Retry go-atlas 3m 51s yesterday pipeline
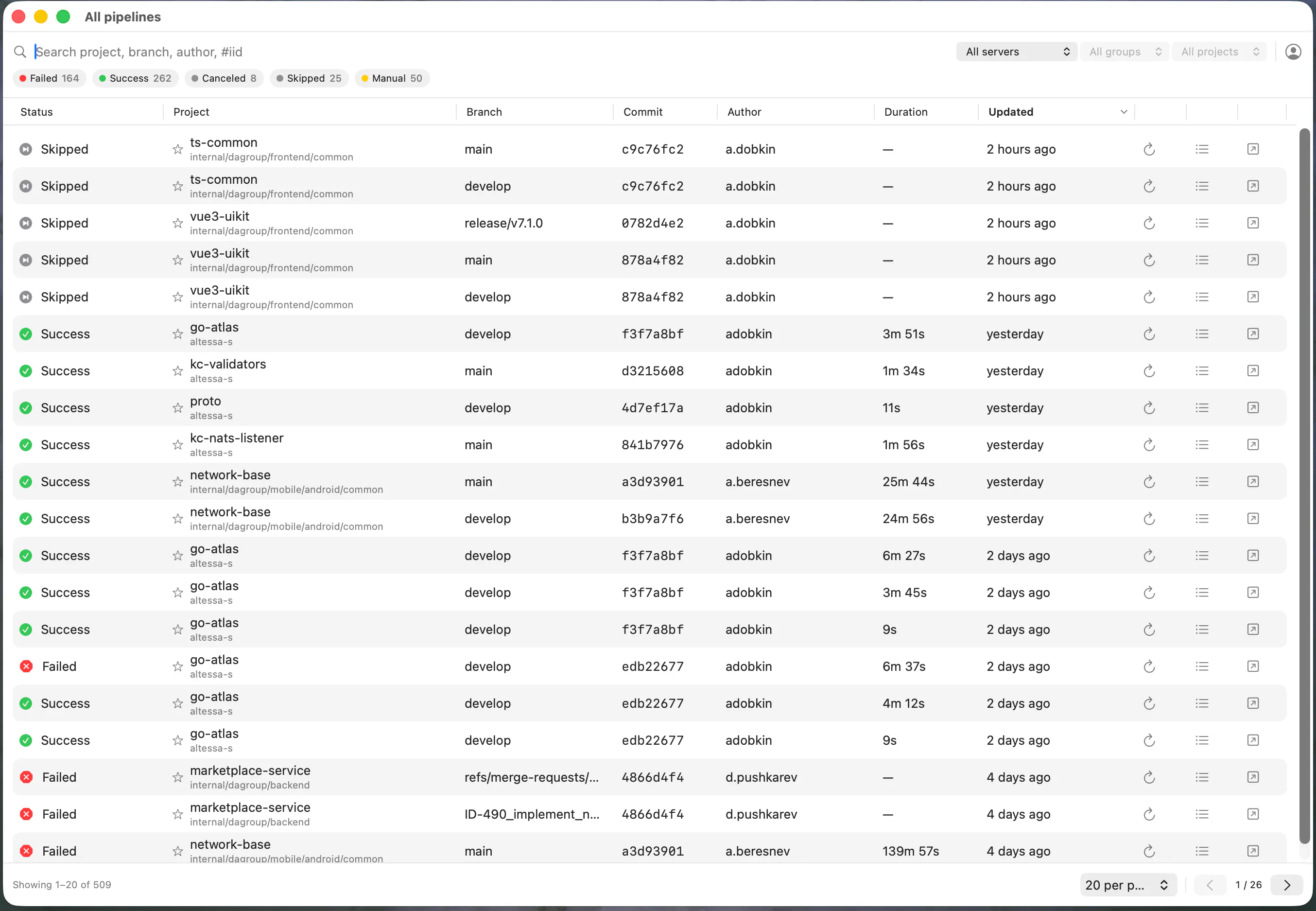The height and width of the screenshot is (911, 1316). point(1149,334)
